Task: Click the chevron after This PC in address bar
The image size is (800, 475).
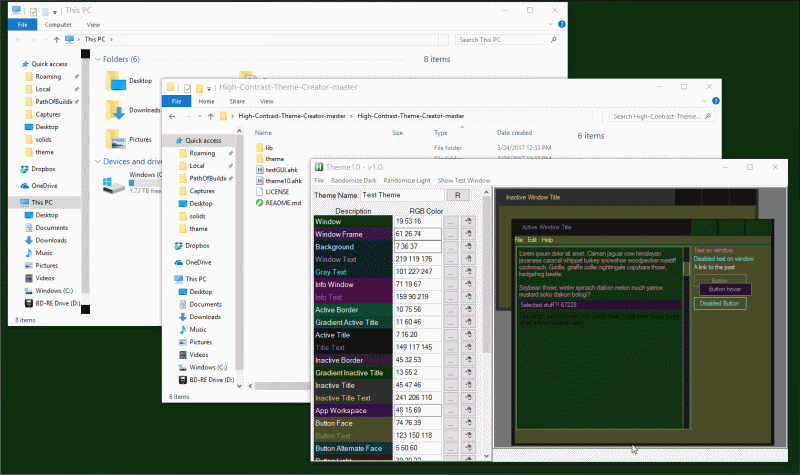Action: (x=112, y=39)
